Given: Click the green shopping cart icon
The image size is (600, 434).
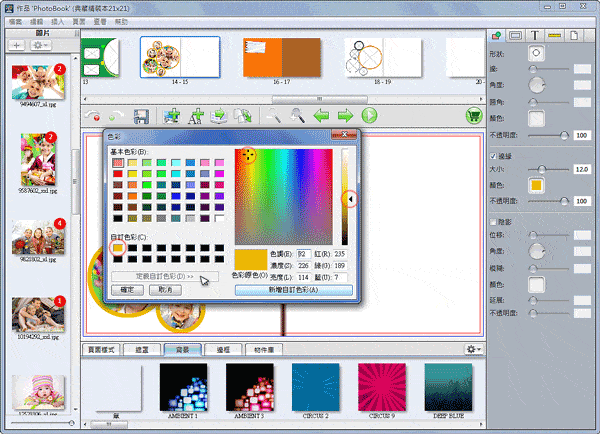Looking at the screenshot, I should click(474, 116).
